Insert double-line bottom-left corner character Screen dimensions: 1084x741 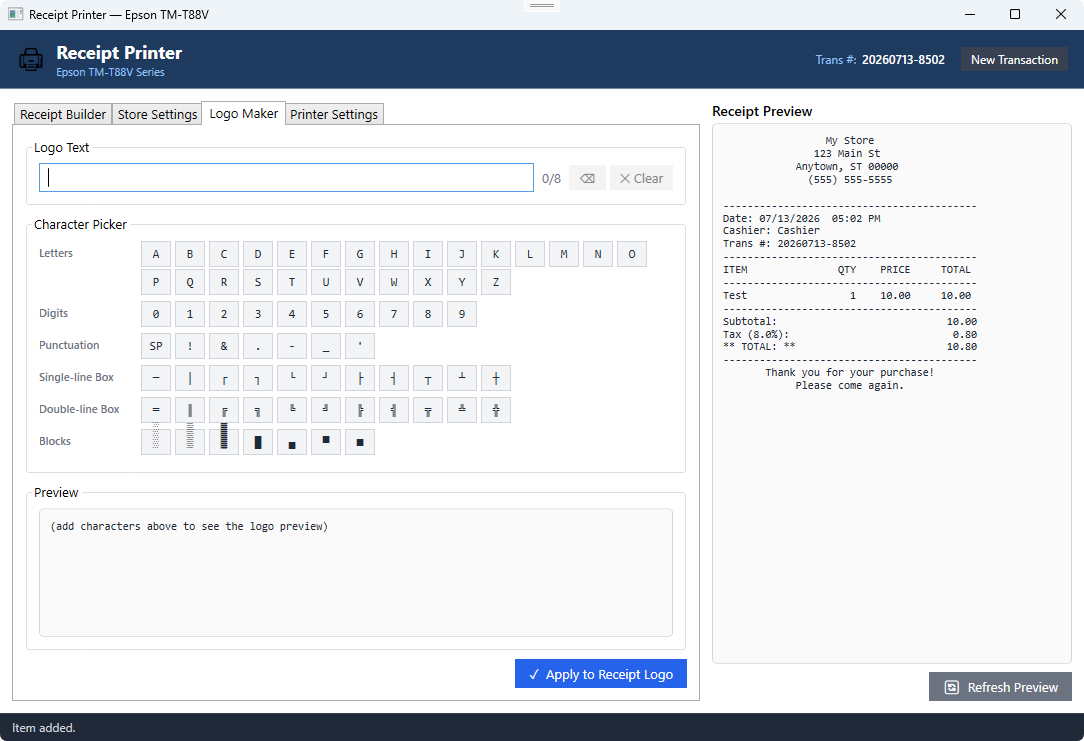click(292, 410)
